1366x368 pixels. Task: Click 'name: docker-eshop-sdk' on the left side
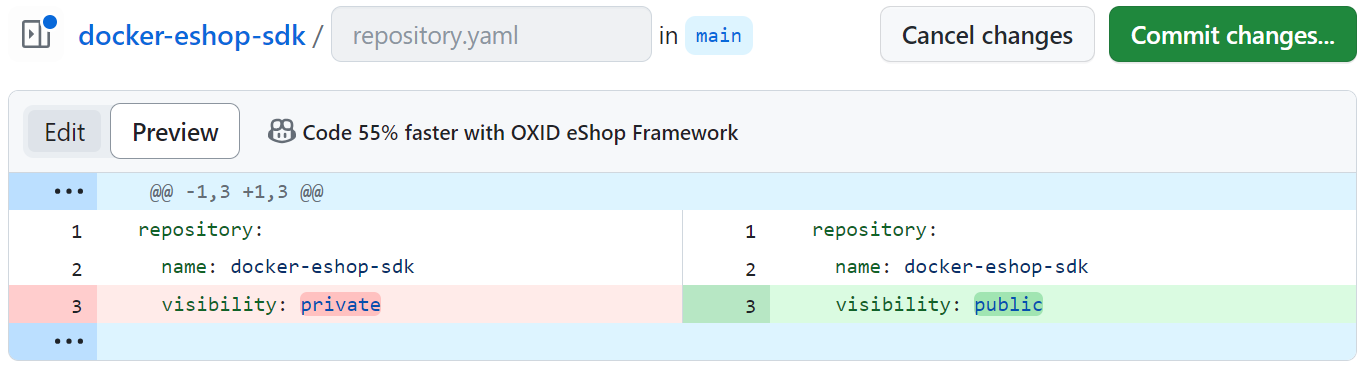tap(288, 267)
